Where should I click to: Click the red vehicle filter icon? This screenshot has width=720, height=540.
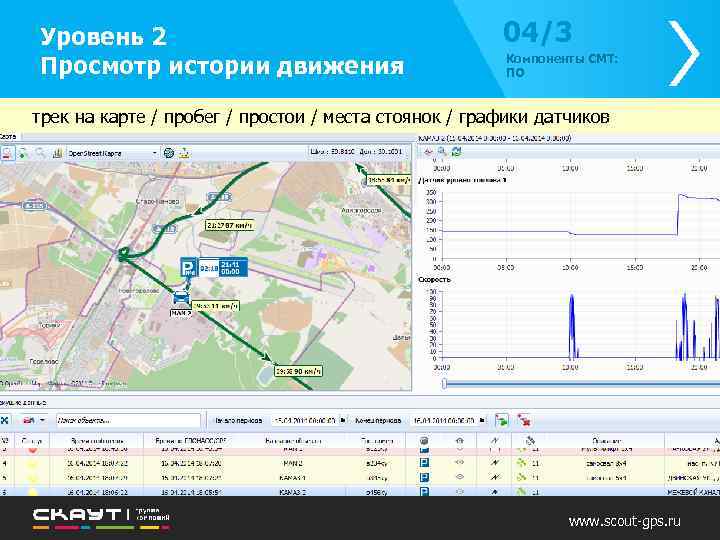pyautogui.click(x=29, y=420)
